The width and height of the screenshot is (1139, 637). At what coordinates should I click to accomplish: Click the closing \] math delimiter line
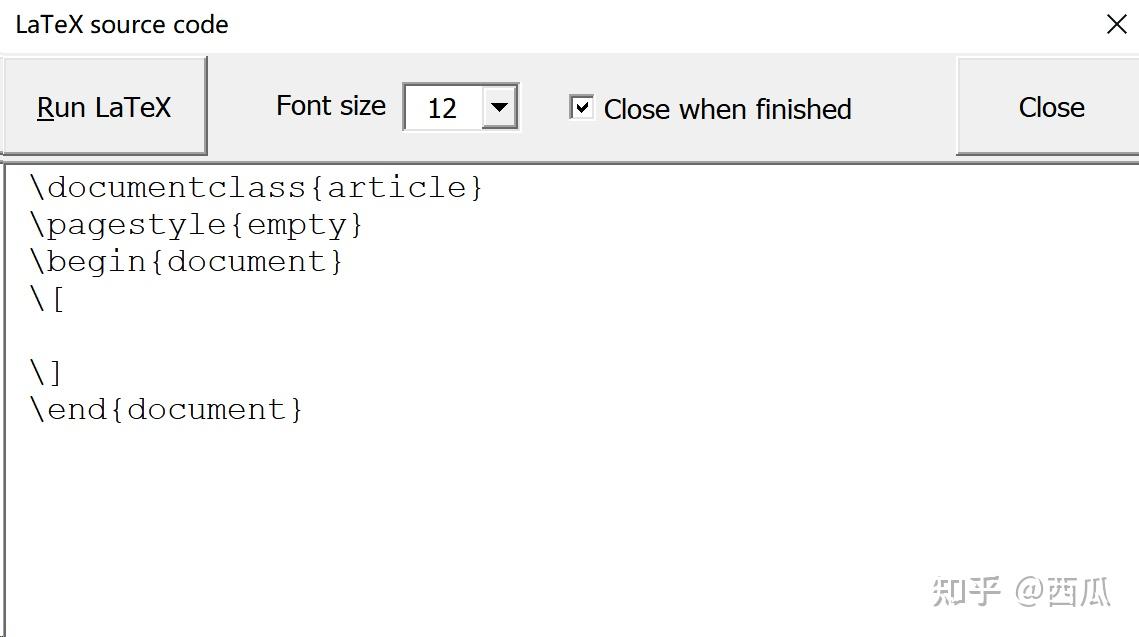click(x=46, y=373)
